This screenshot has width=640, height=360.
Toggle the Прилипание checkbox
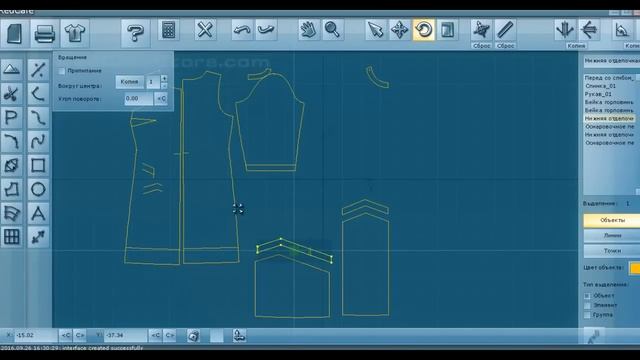62,71
